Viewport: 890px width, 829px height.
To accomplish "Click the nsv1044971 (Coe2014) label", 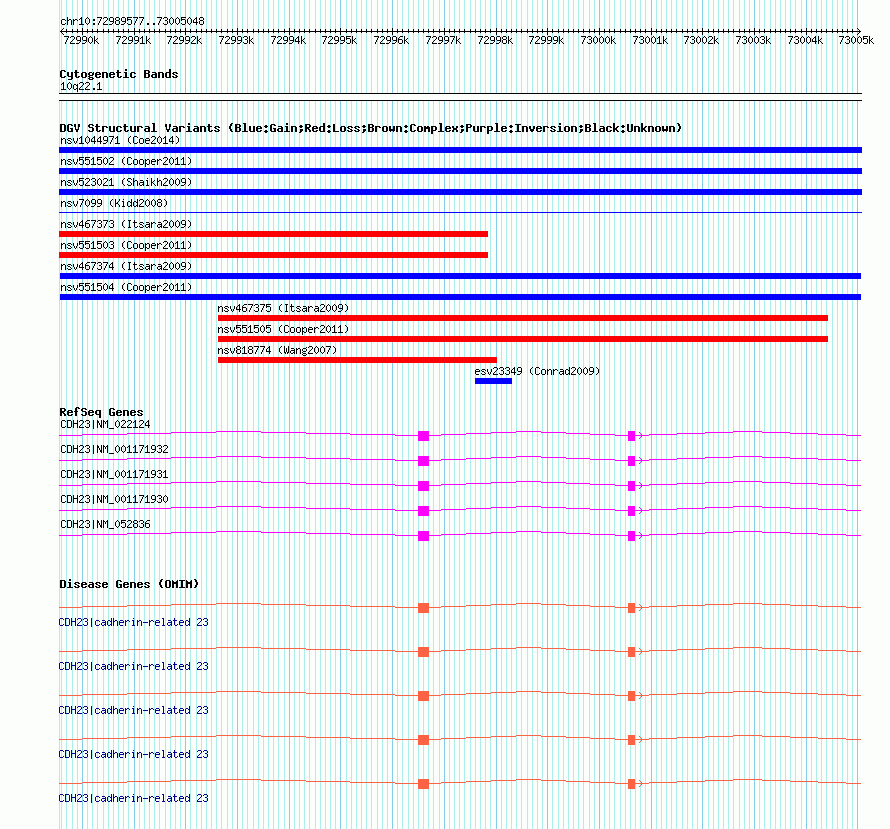I will tap(120, 140).
